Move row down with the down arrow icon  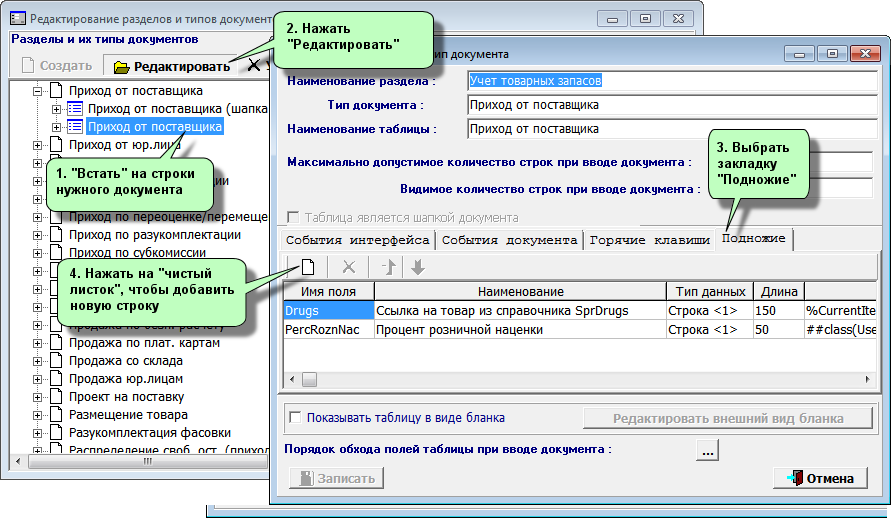click(x=418, y=267)
